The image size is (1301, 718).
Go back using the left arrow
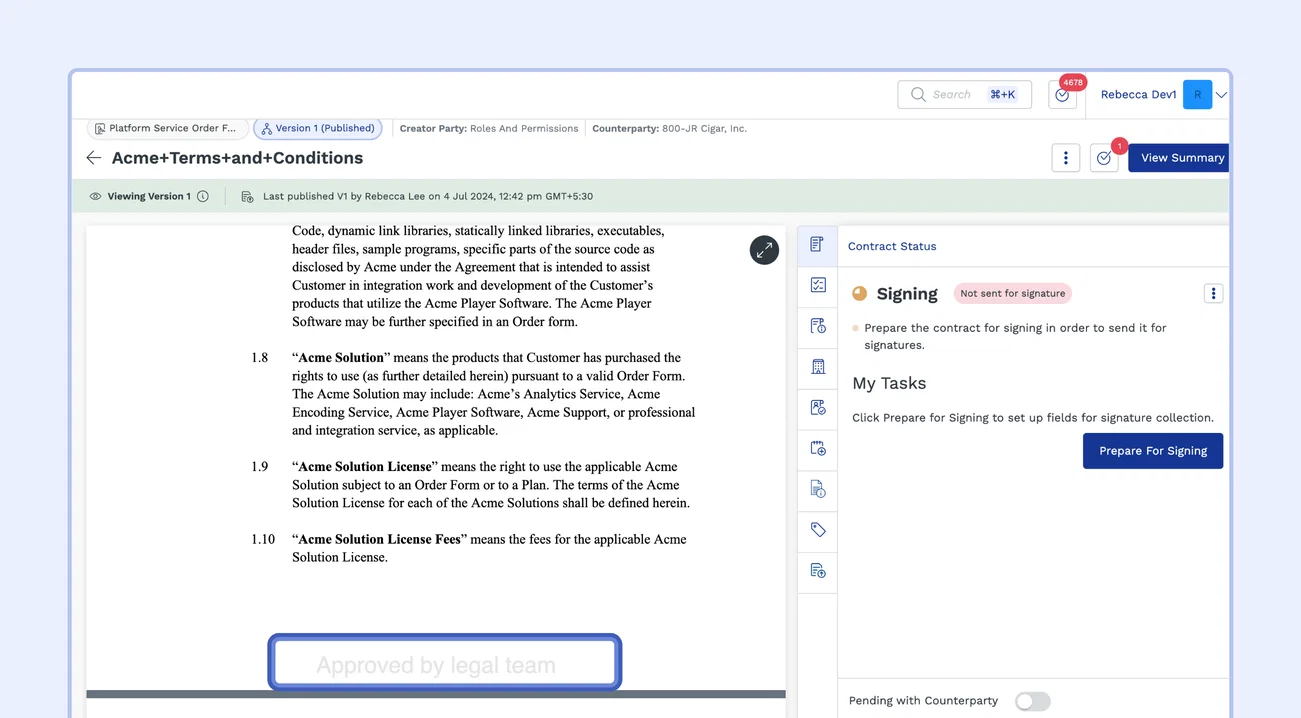pyautogui.click(x=94, y=158)
